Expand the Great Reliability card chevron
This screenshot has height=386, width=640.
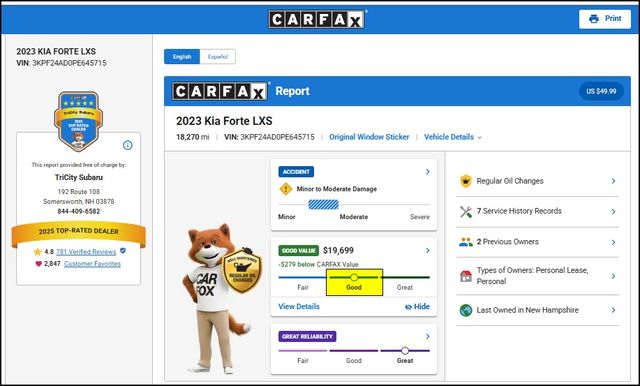point(427,336)
